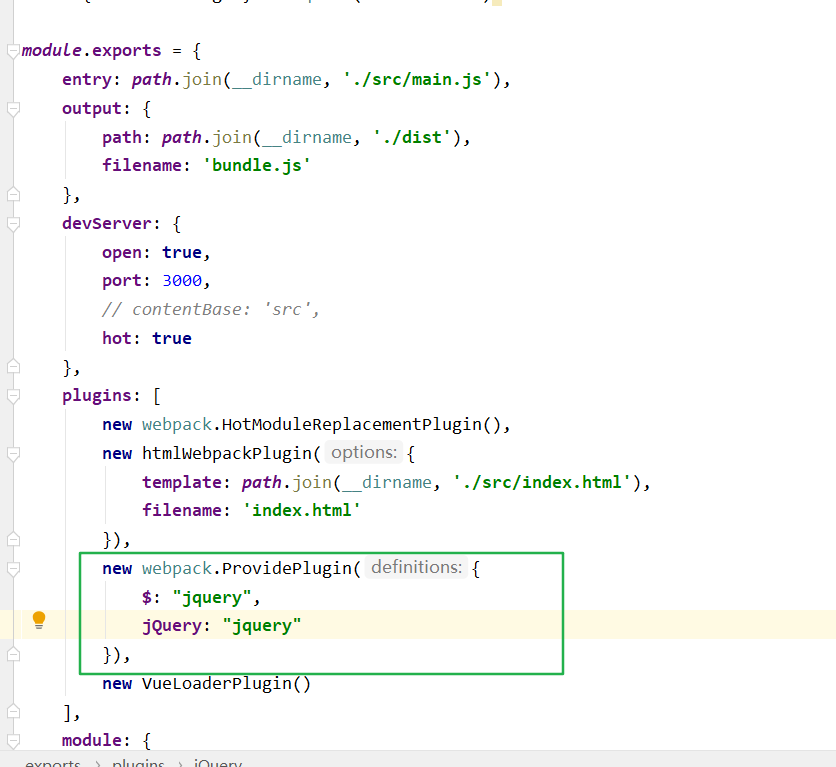Click the "jquery" string on the jQuery line
836x767 pixels.
click(262, 626)
